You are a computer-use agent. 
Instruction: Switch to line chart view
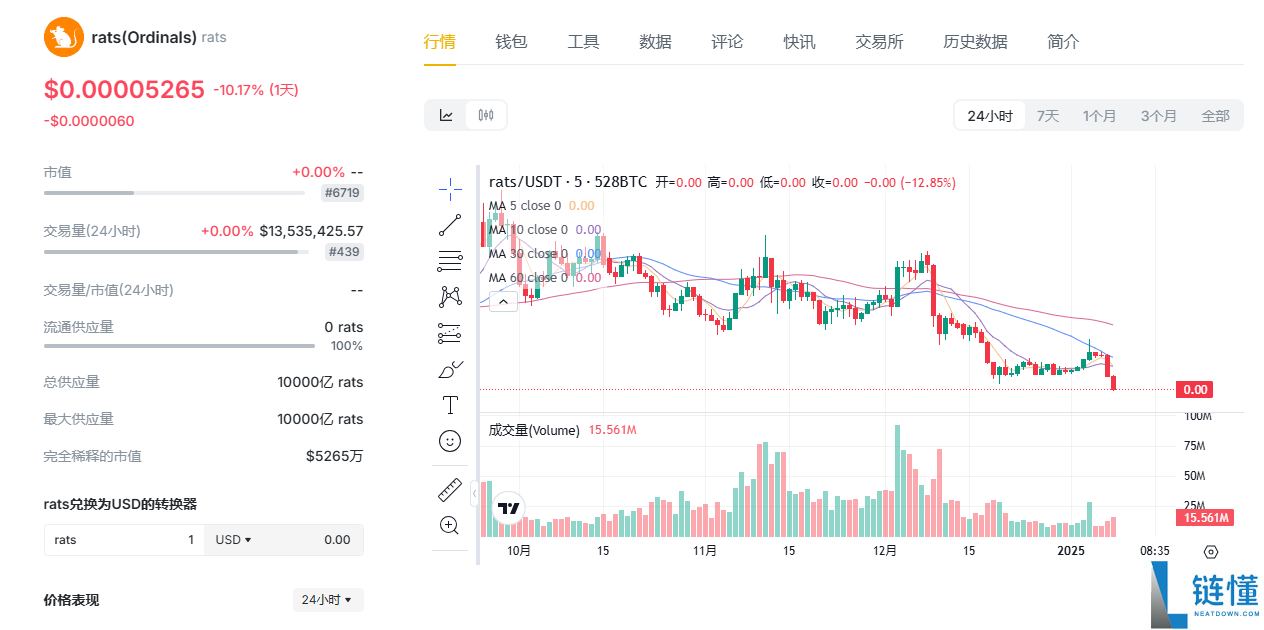tap(446, 115)
